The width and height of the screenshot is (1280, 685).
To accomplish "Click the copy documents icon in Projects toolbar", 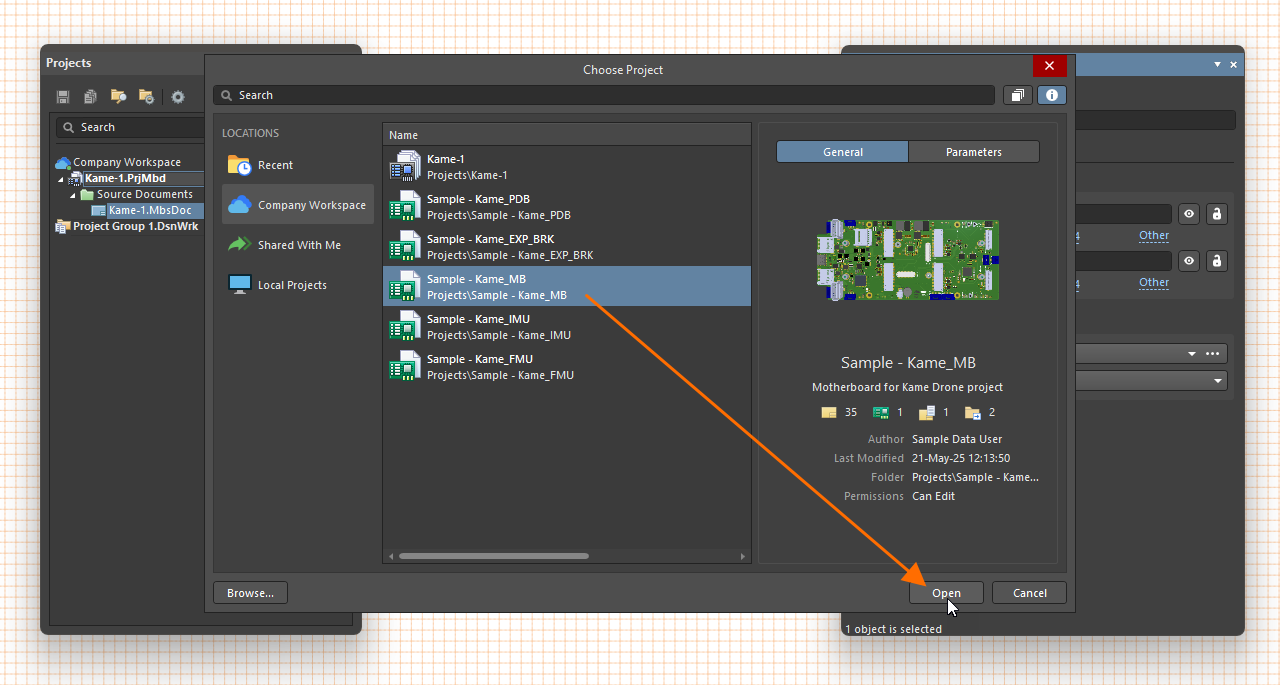I will pyautogui.click(x=90, y=97).
